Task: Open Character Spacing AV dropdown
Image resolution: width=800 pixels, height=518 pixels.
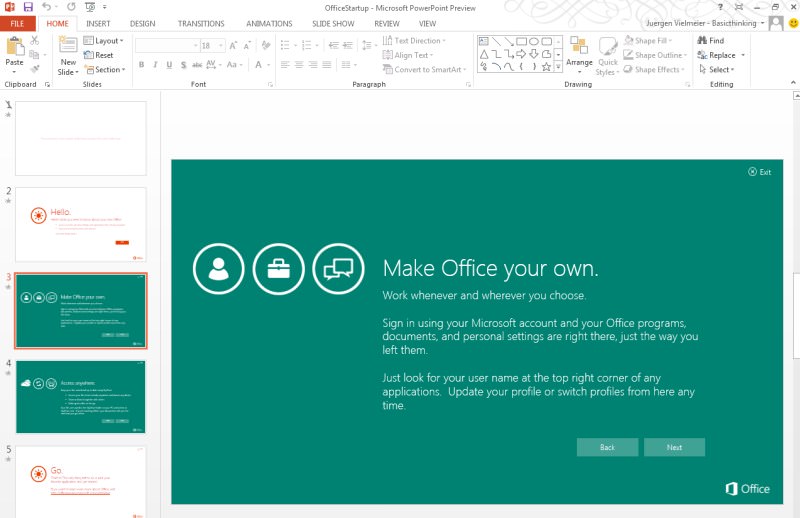Action: (x=214, y=65)
